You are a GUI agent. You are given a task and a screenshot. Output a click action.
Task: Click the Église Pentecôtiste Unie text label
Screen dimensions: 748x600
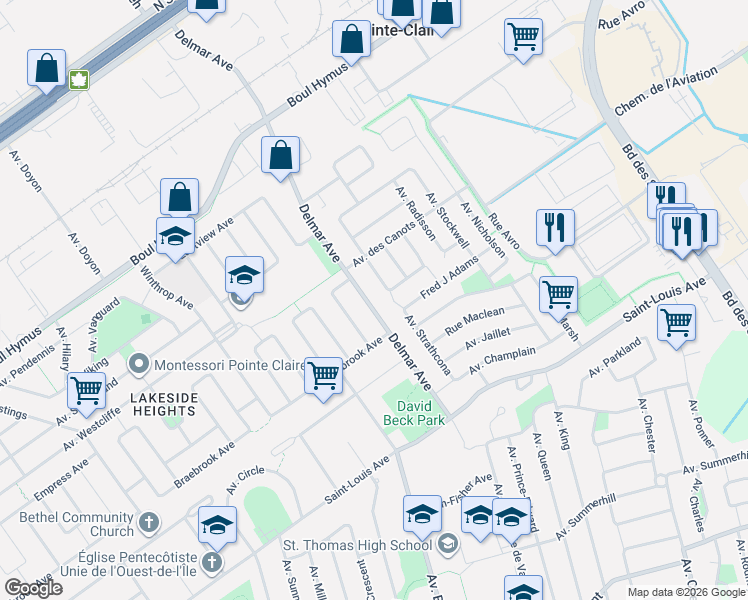tap(128, 564)
